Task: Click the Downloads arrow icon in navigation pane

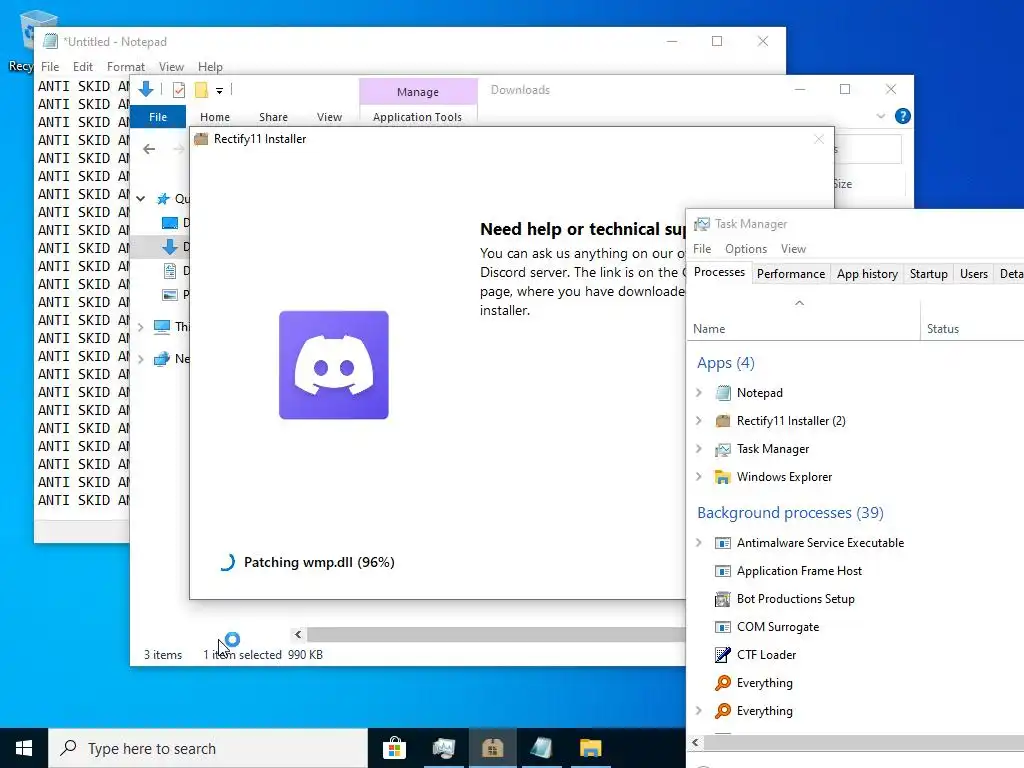Action: (170, 247)
